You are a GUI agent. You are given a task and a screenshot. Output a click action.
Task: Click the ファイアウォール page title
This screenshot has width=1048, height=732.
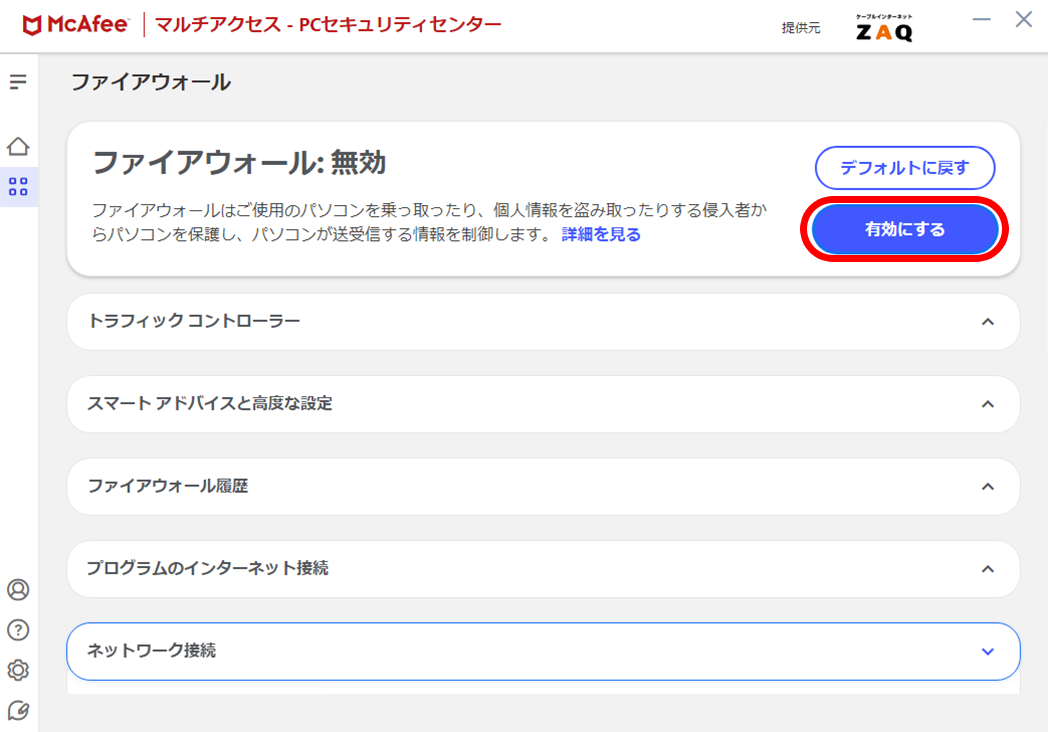coord(151,82)
